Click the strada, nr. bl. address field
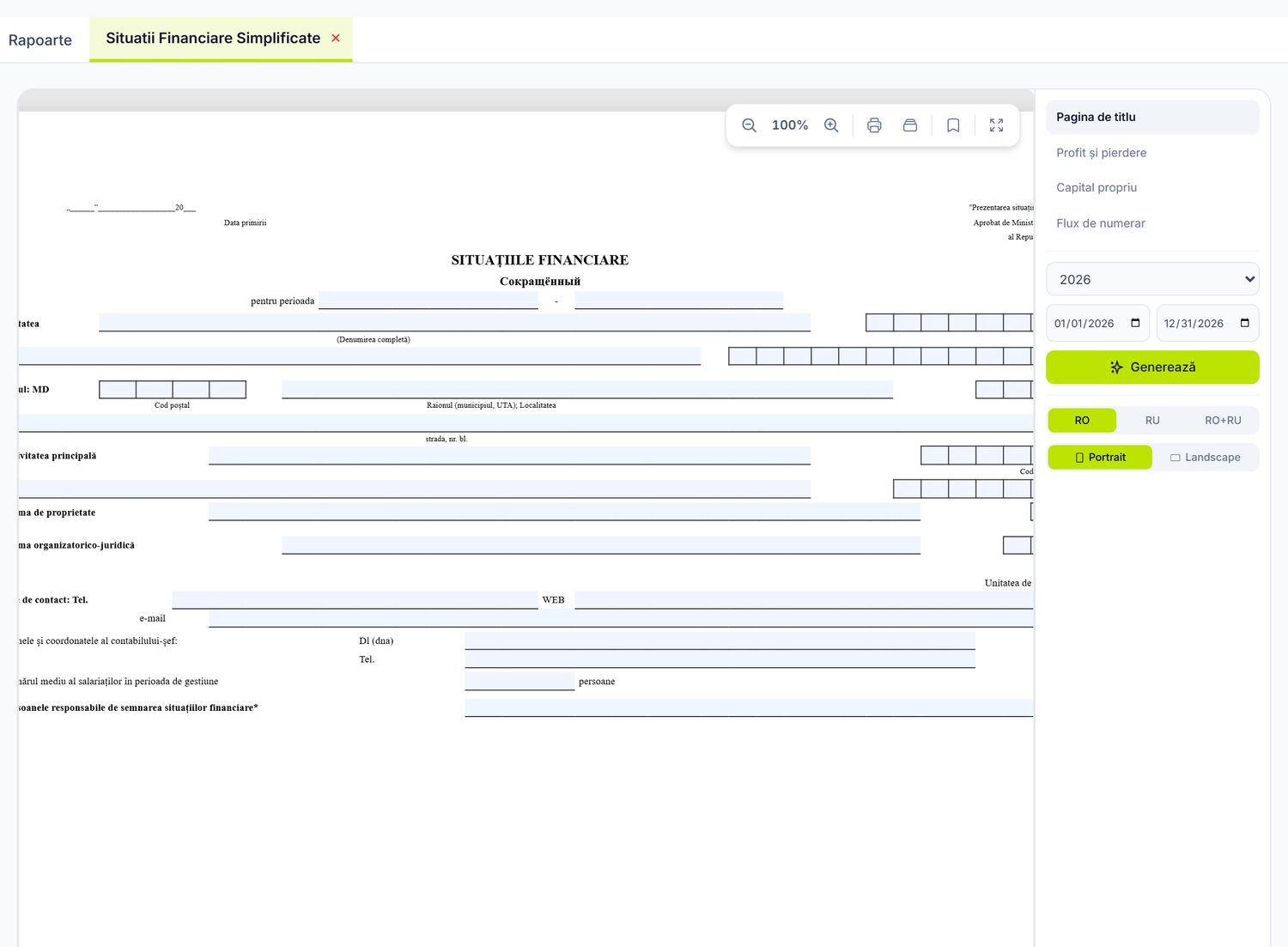Screen dimensions: 1288x947 click(x=526, y=423)
